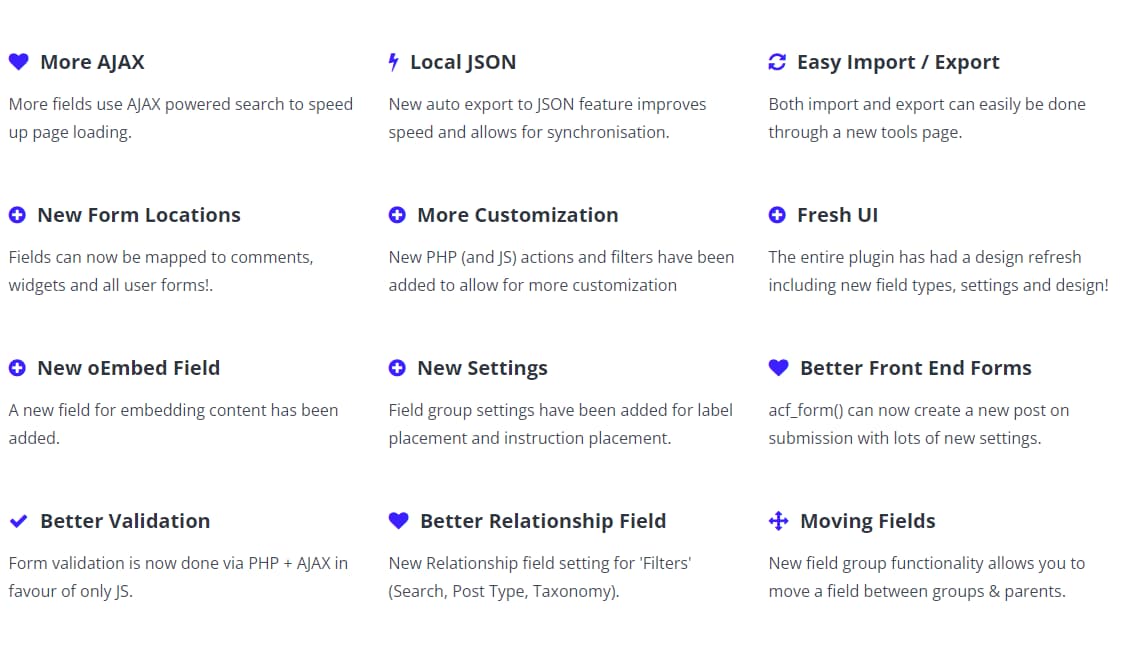Click the New Settings heading text

(x=482, y=368)
